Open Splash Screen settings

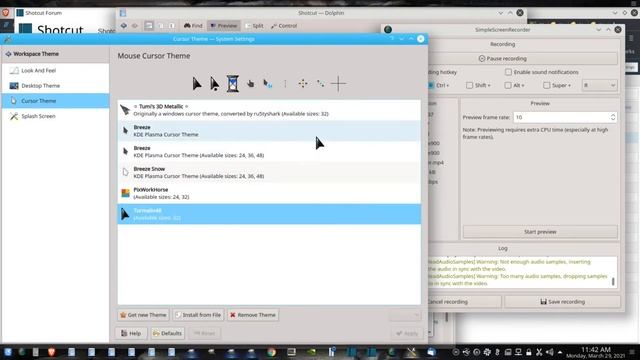[56, 116]
